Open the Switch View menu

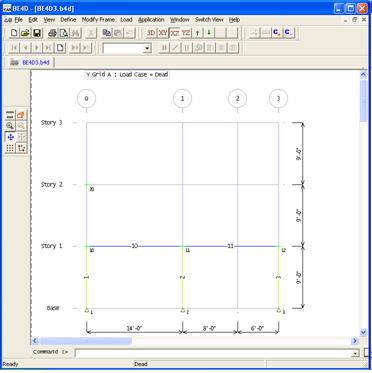click(209, 20)
